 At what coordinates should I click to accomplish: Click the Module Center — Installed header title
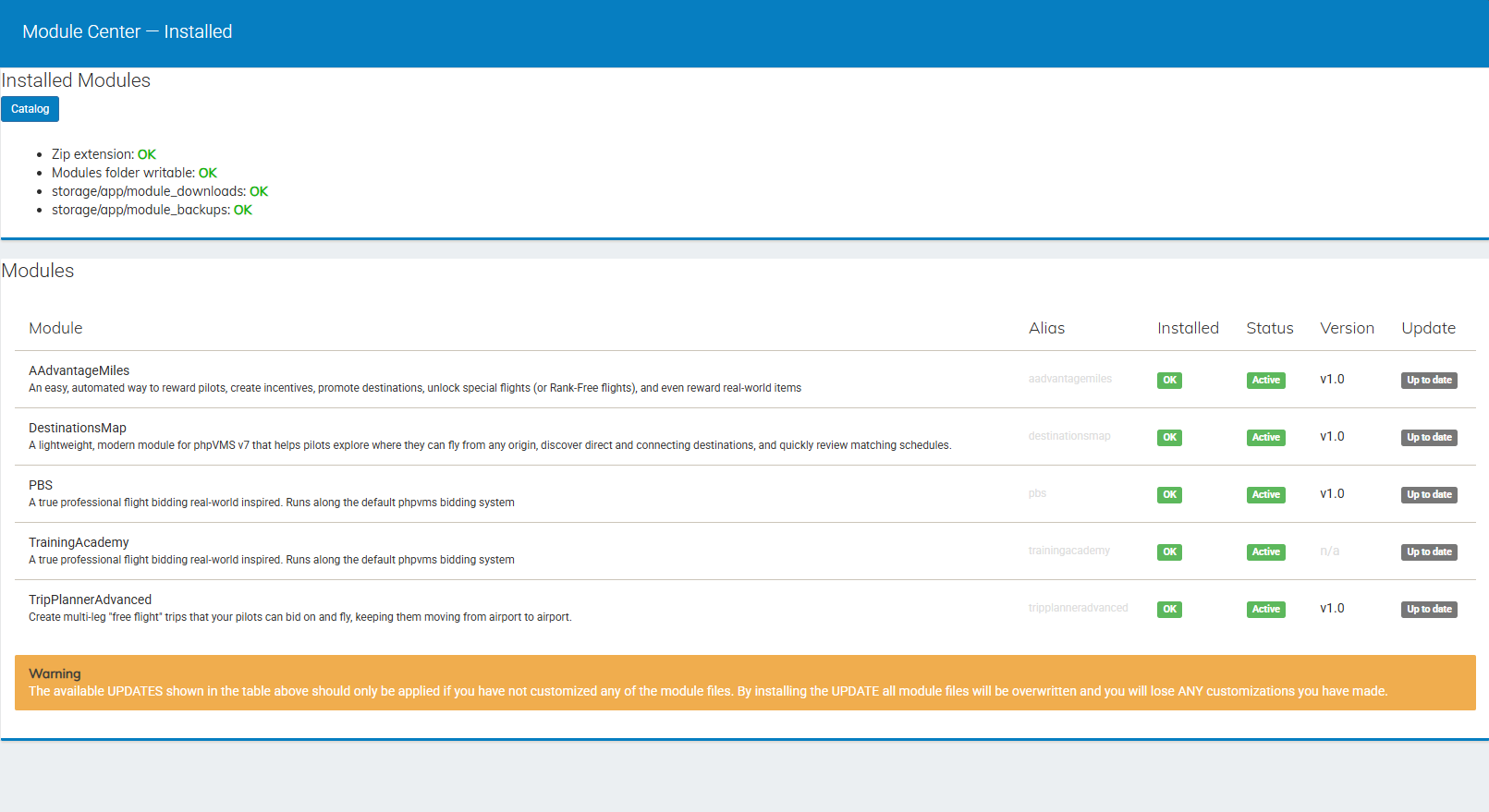coord(127,31)
